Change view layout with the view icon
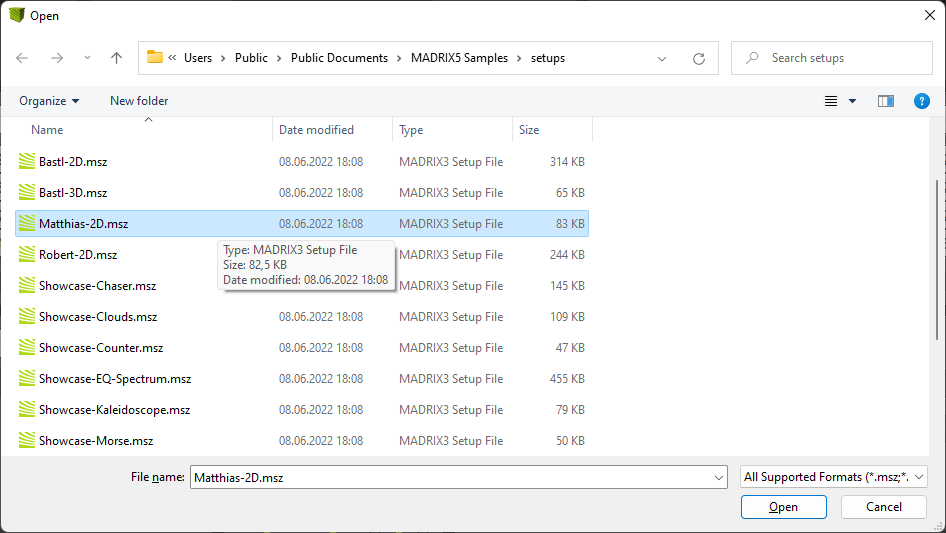Image resolution: width=946 pixels, height=533 pixels. click(x=831, y=101)
